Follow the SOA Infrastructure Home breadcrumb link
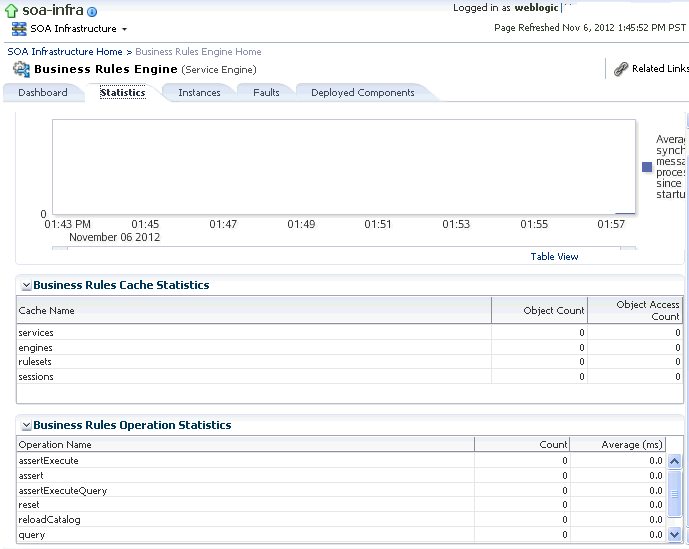689x549 pixels. (x=65, y=52)
